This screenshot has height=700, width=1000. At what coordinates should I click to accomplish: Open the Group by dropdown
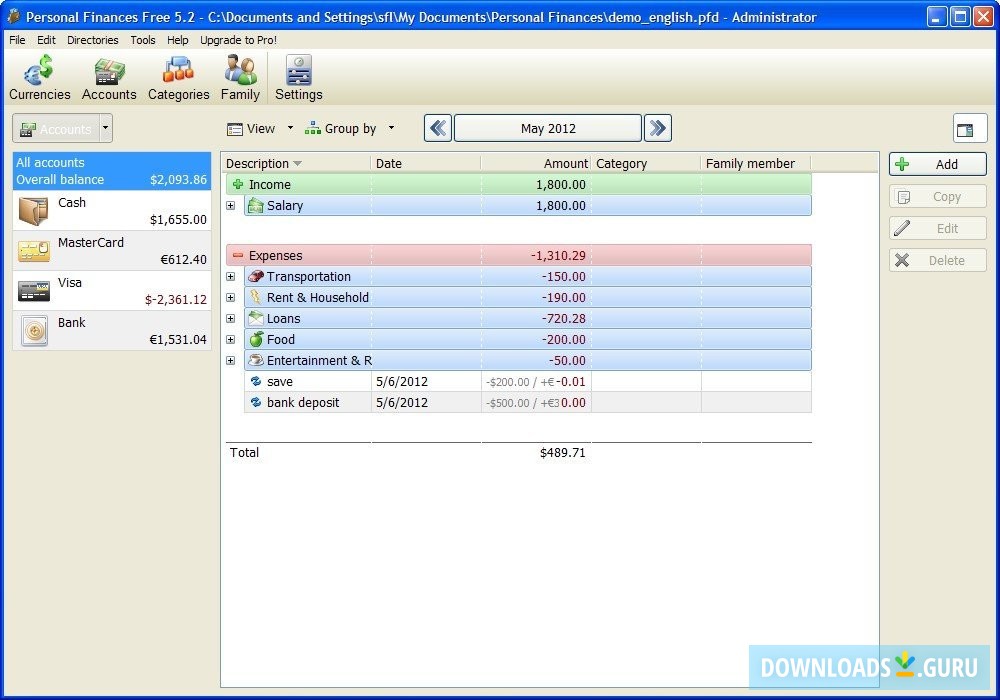(350, 129)
